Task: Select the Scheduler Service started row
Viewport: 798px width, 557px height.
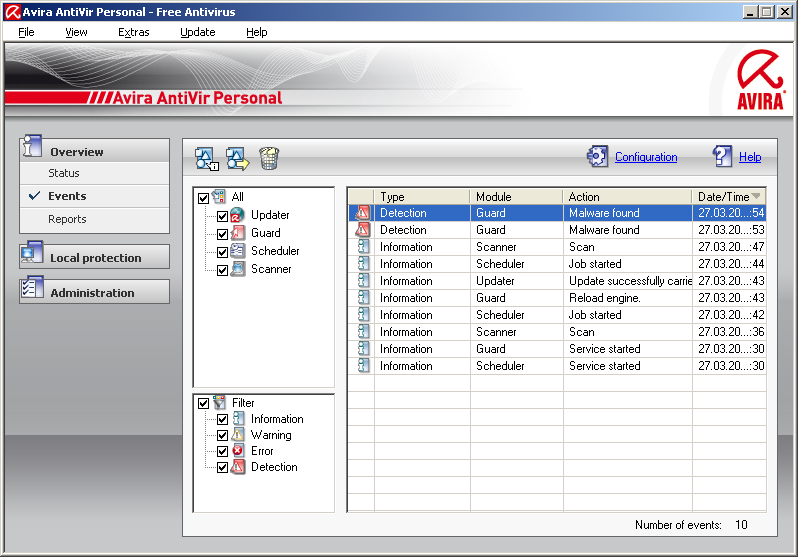Action: click(x=557, y=366)
